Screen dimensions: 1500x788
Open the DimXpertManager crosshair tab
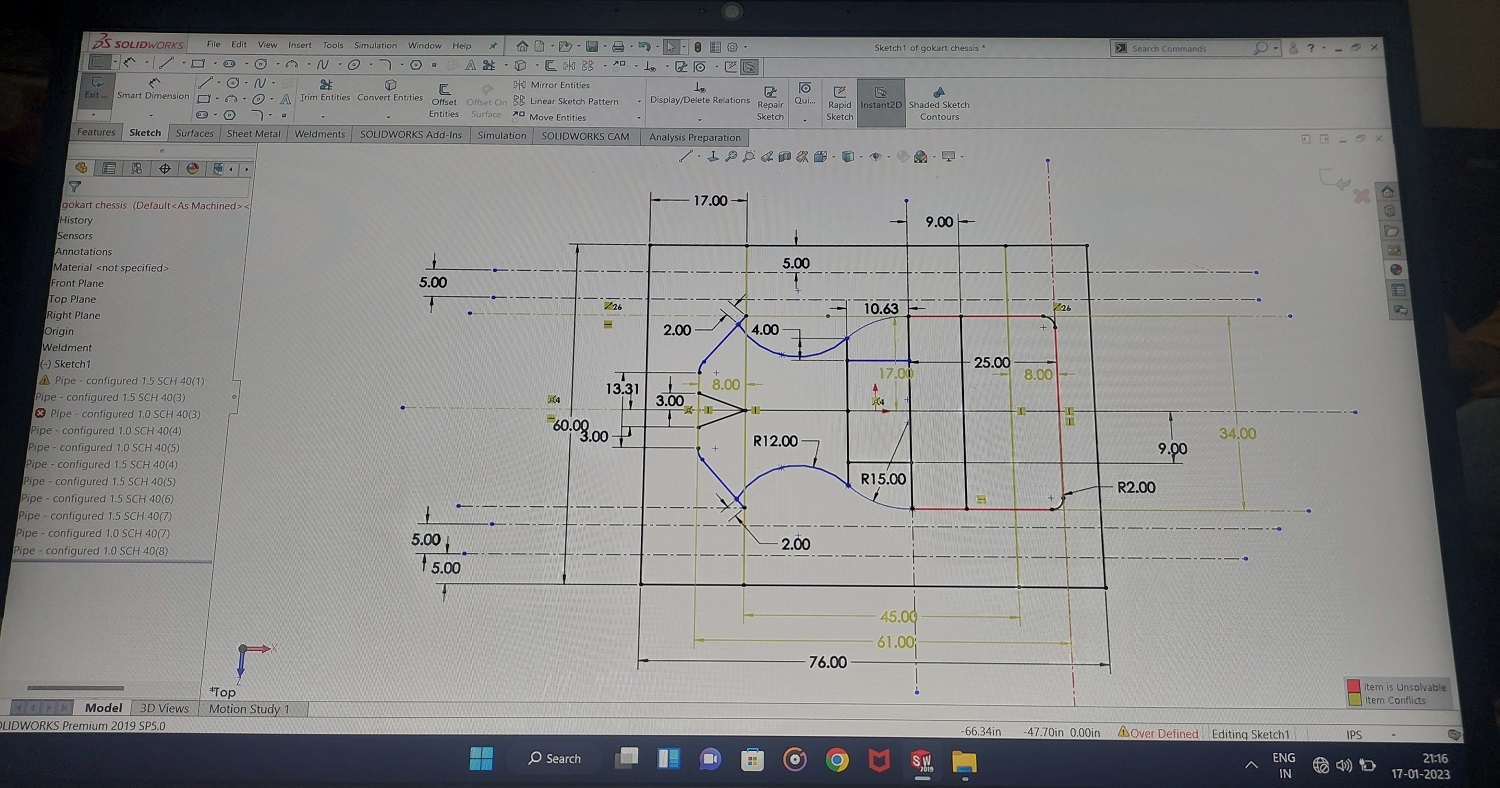tap(165, 168)
